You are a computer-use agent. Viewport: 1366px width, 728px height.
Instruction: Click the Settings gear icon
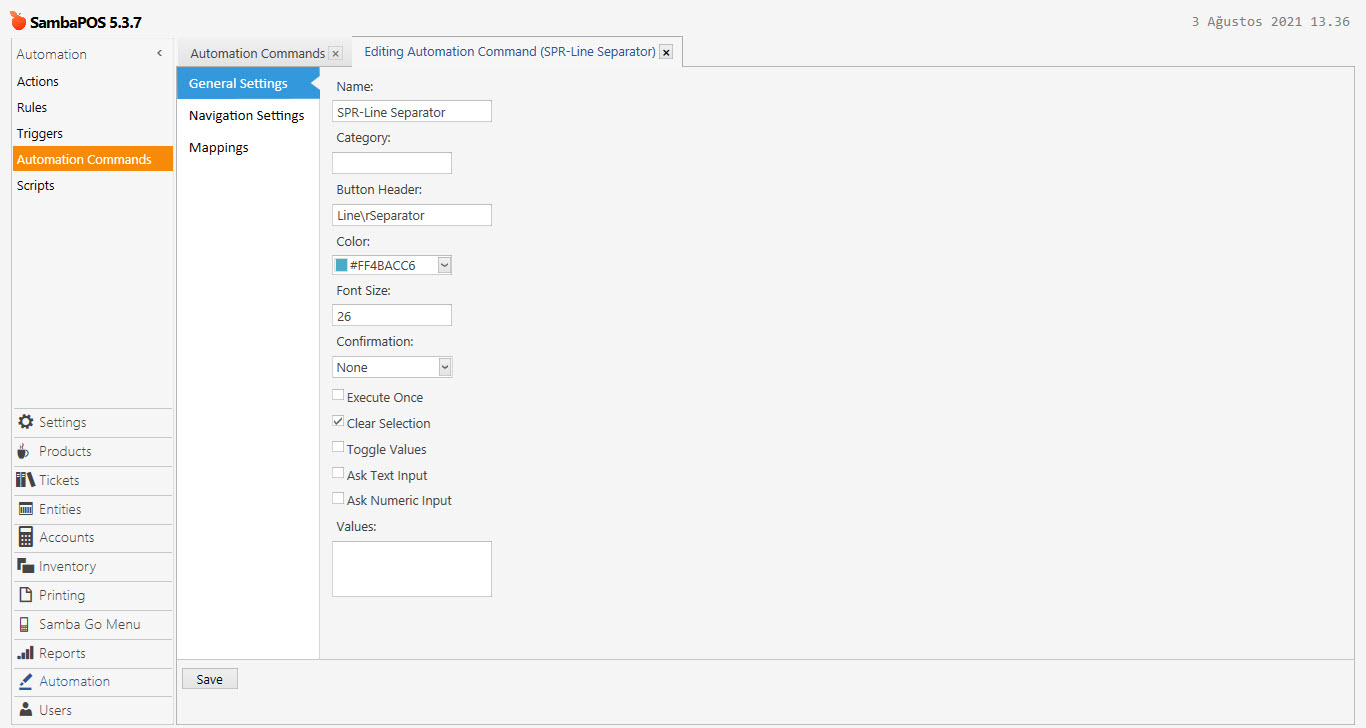pos(26,422)
